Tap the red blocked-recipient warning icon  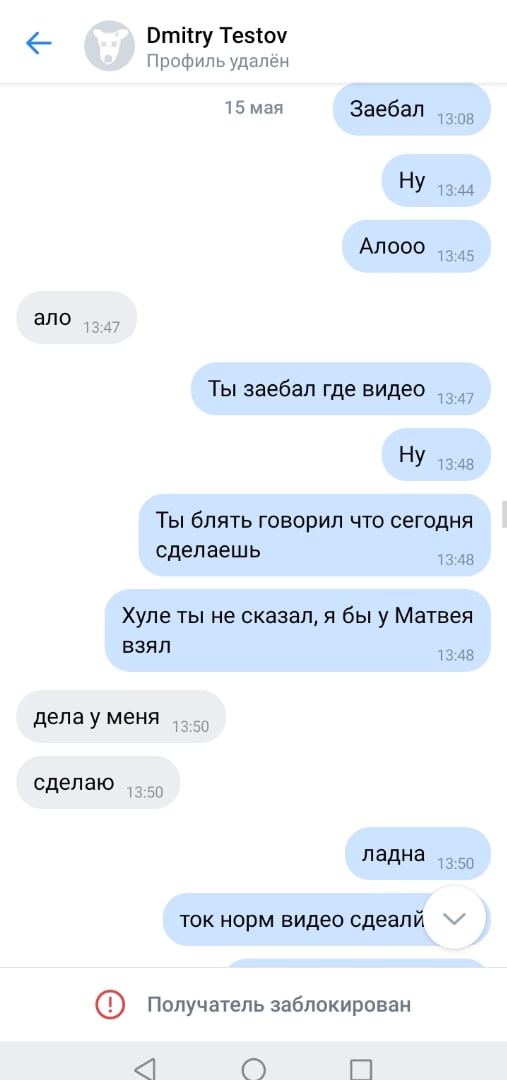click(x=110, y=1004)
